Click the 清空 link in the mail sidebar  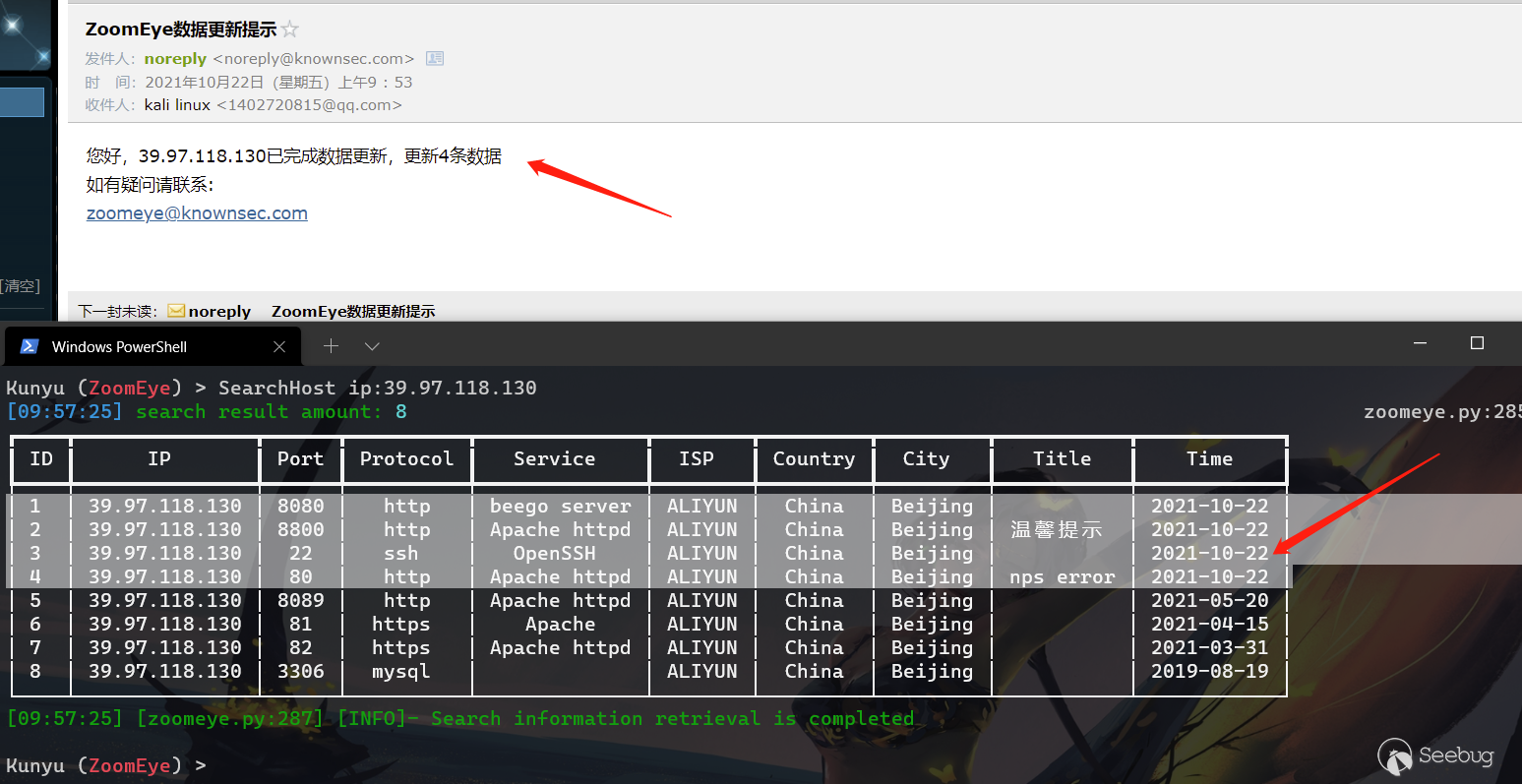click(x=20, y=286)
